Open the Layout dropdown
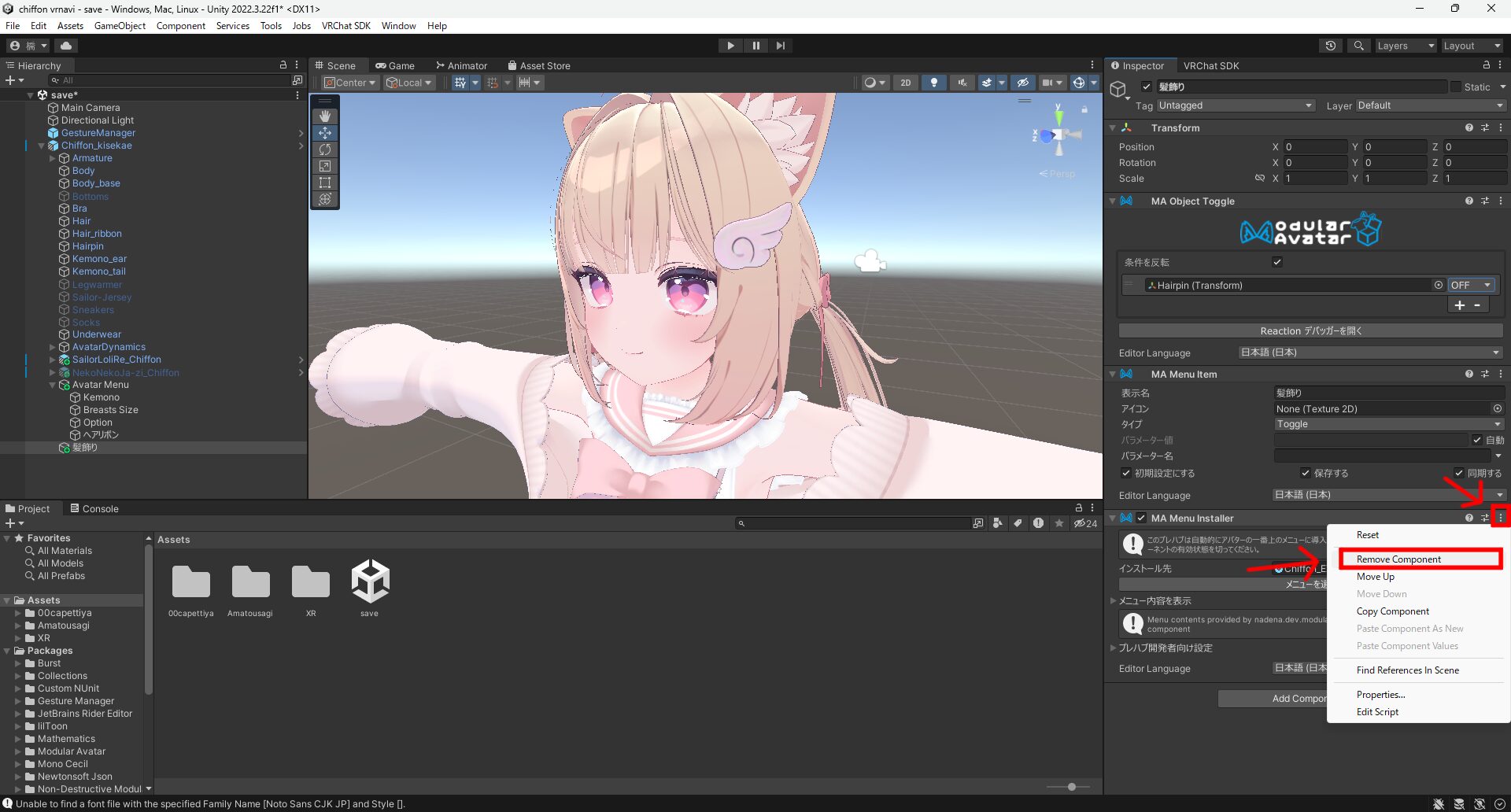Screen dimensions: 1511x812 coord(1471,46)
